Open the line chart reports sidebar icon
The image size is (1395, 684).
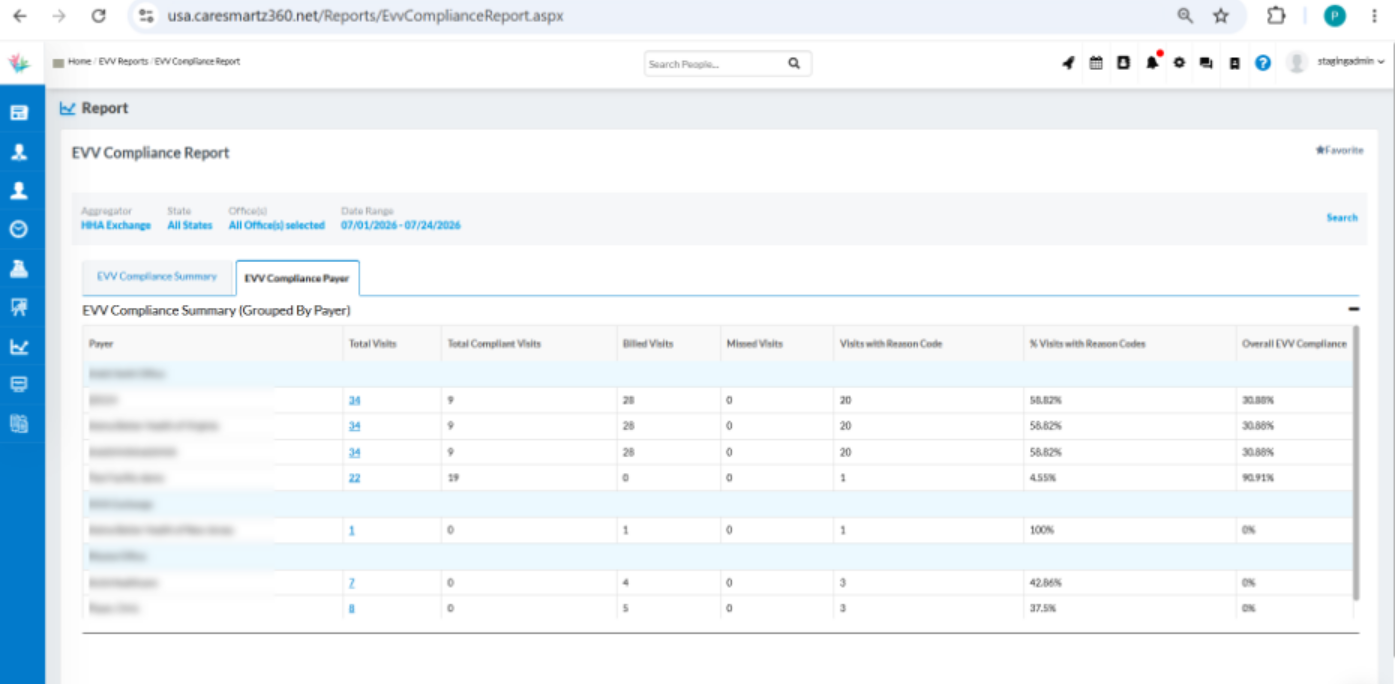(19, 347)
